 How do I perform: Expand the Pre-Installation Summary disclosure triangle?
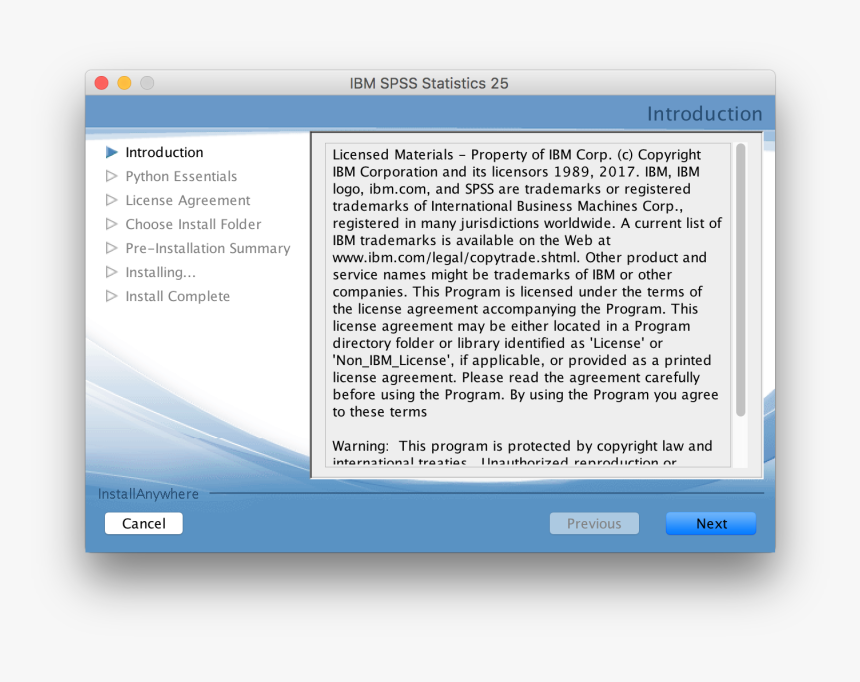(112, 248)
